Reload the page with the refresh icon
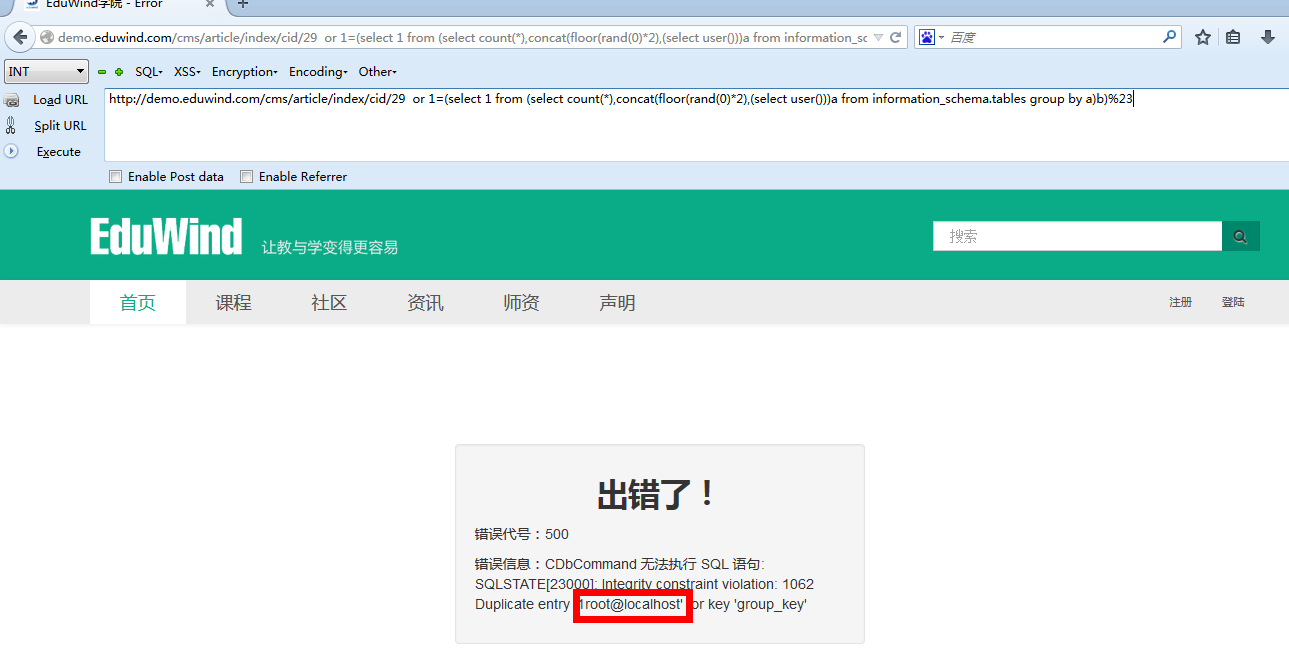Viewport: 1289px width, 666px height. coord(895,38)
